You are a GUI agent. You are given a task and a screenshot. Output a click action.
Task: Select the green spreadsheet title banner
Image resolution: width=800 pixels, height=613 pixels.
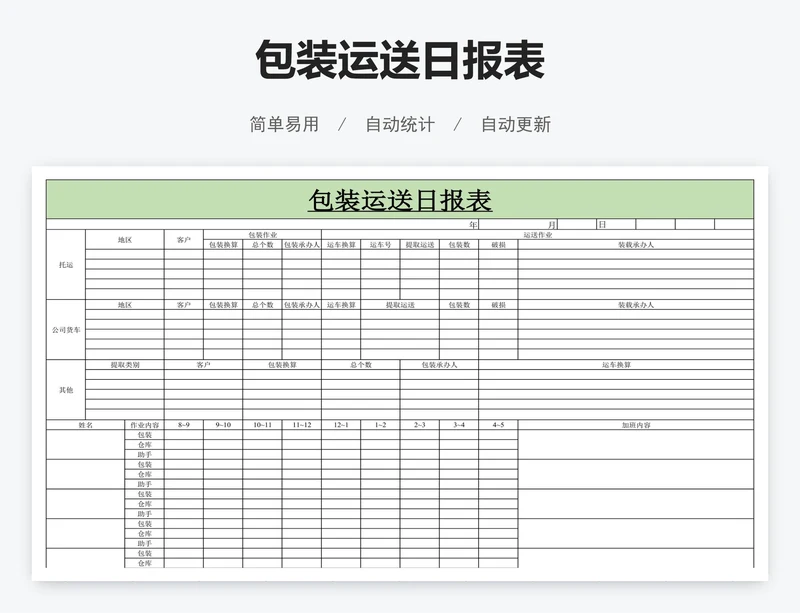click(400, 200)
